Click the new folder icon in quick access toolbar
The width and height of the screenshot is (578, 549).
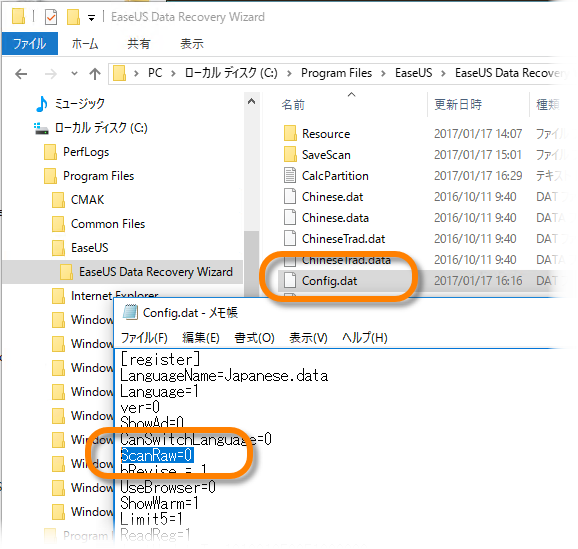pos(73,17)
